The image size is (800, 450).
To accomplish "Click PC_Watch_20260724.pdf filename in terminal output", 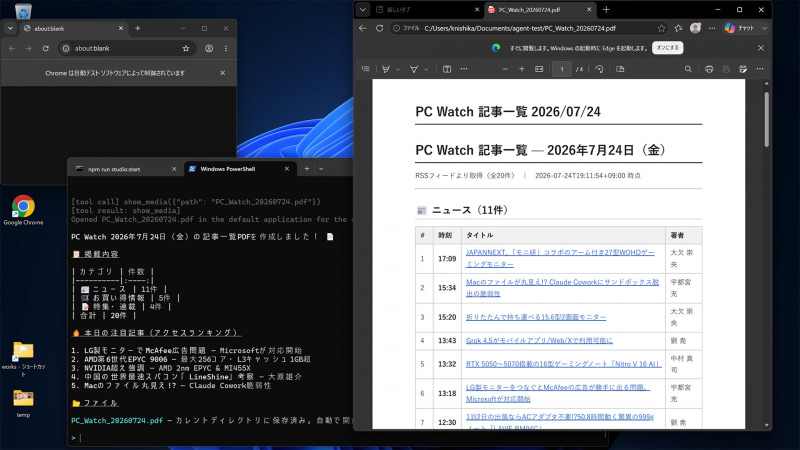I will [x=117, y=420].
